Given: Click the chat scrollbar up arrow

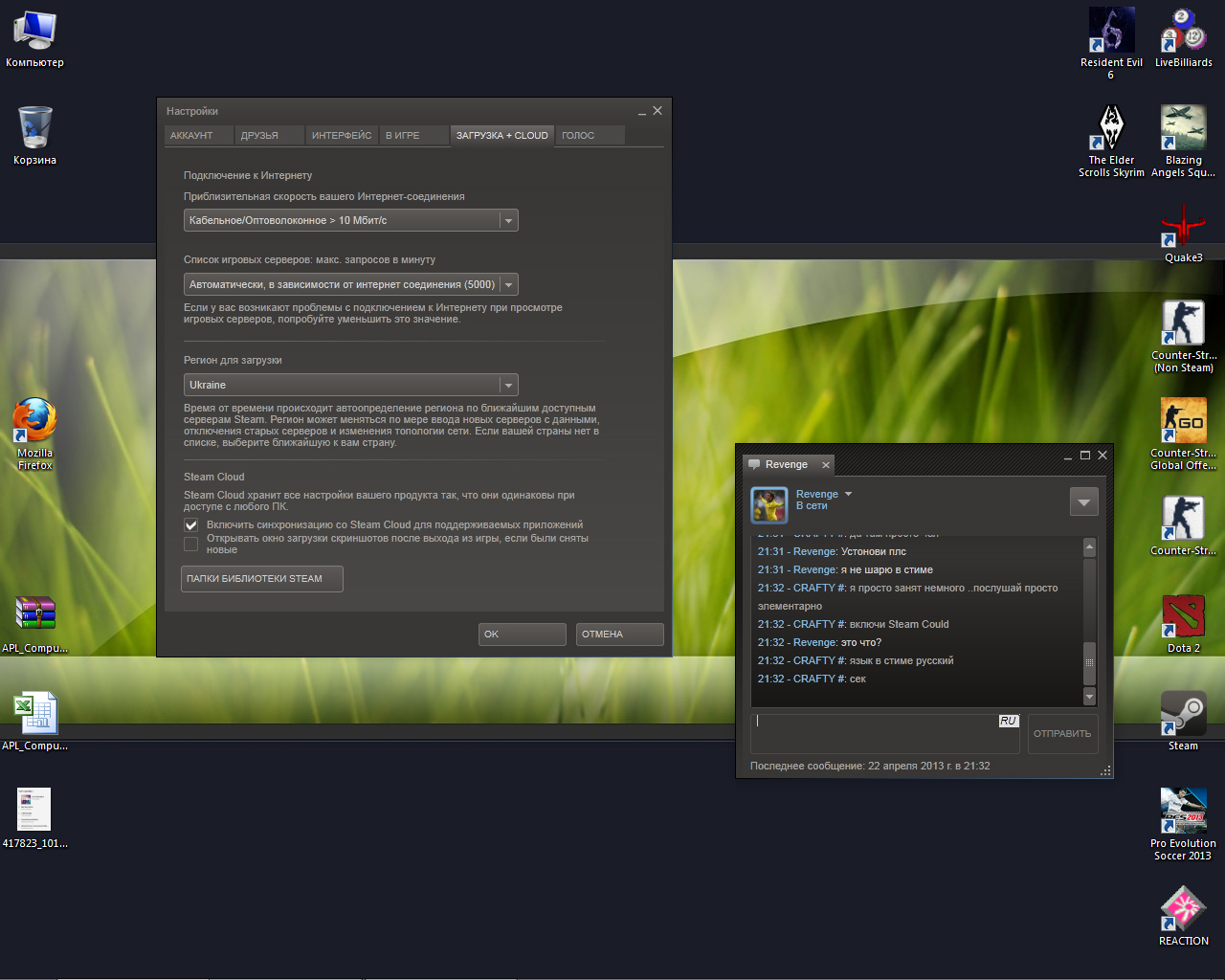Looking at the screenshot, I should tap(1089, 546).
